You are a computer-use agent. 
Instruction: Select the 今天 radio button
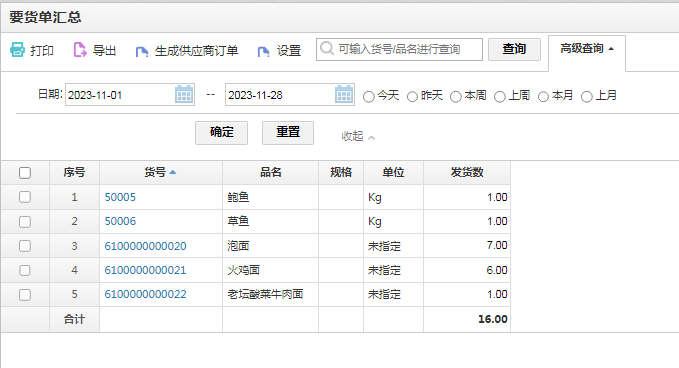point(369,97)
